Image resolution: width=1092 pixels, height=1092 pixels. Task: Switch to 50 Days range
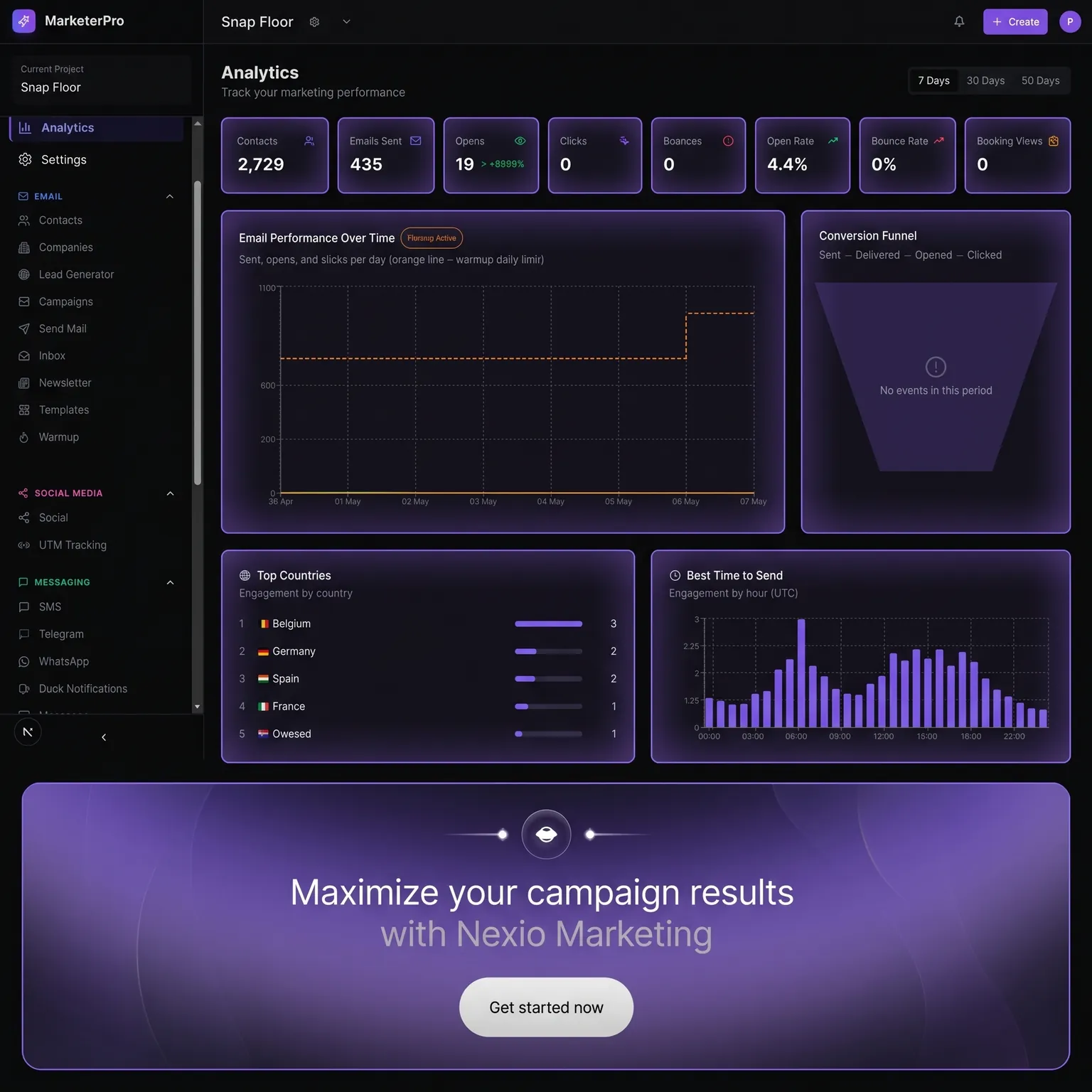tap(1040, 80)
